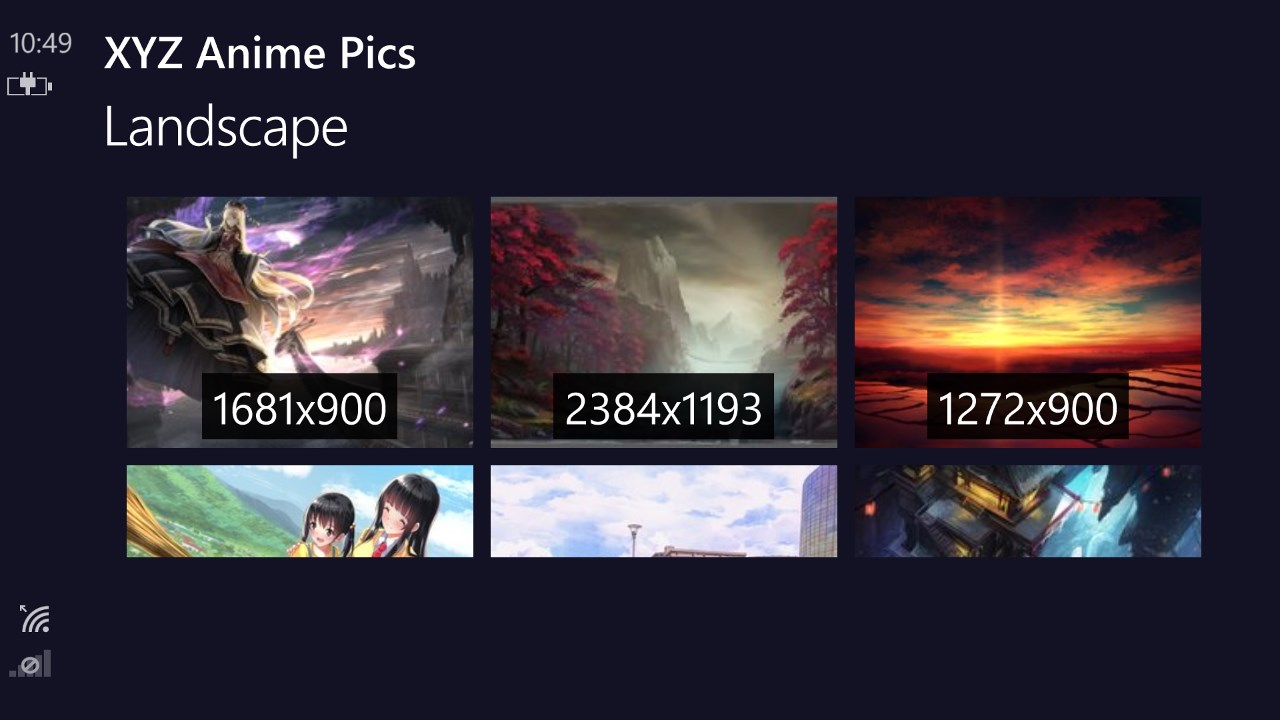The height and width of the screenshot is (720, 1280).
Task: Click the 1681x900 resolution label
Action: 299,408
